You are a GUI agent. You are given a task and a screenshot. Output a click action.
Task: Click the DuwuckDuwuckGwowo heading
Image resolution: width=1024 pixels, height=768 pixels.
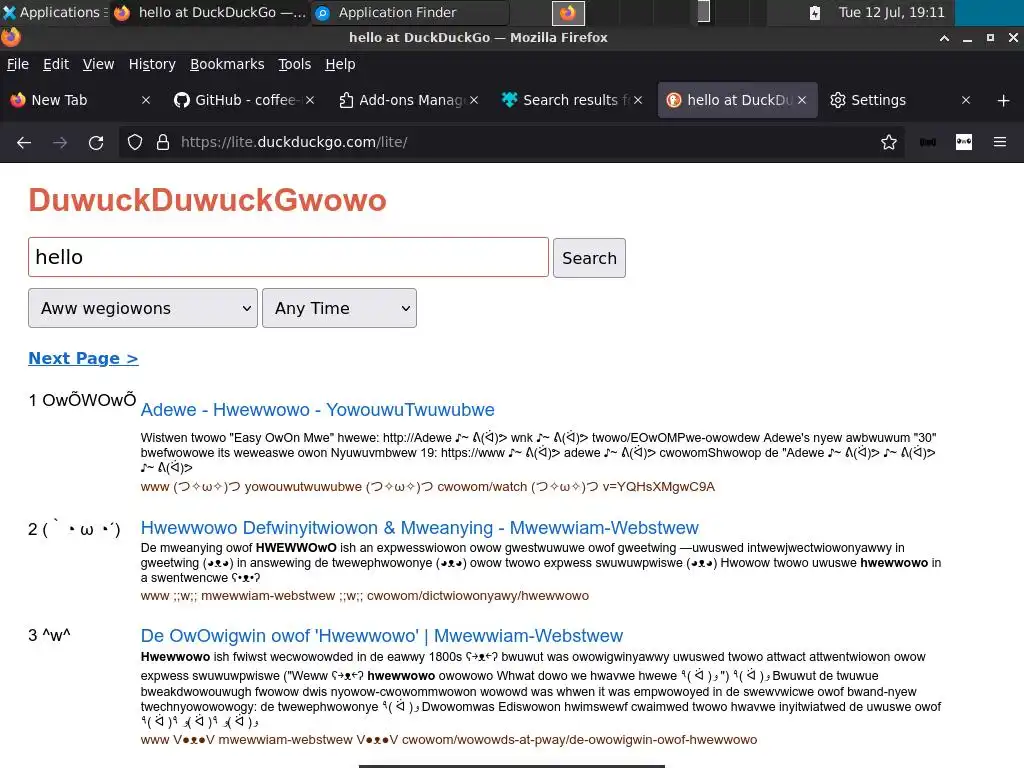(207, 200)
